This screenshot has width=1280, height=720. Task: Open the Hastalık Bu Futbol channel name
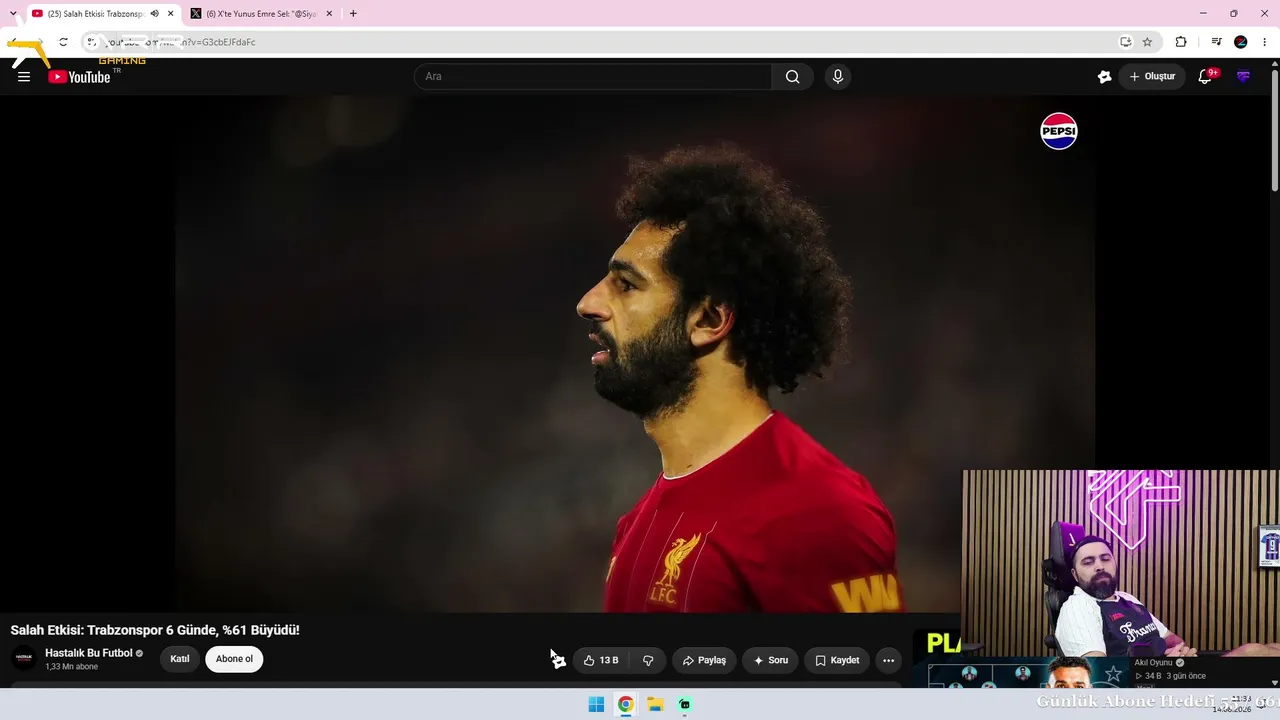(x=89, y=653)
